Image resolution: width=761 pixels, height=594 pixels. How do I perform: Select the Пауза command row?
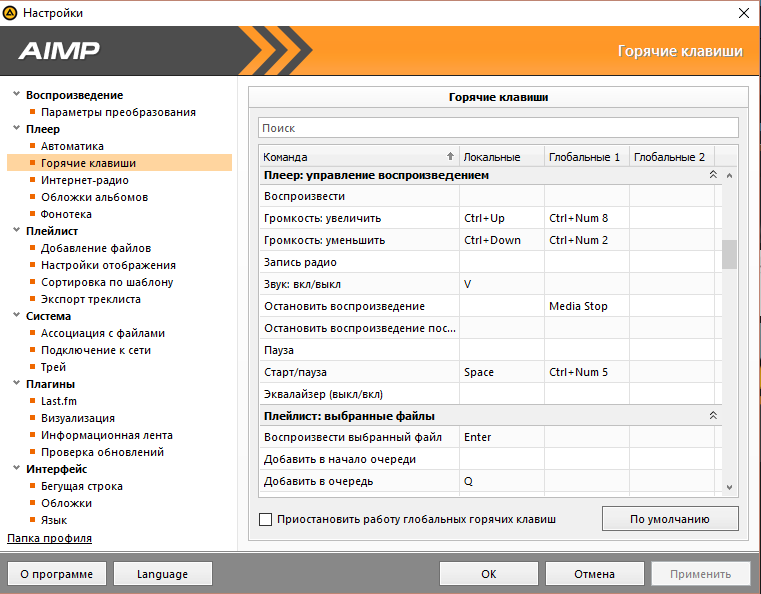click(490, 350)
